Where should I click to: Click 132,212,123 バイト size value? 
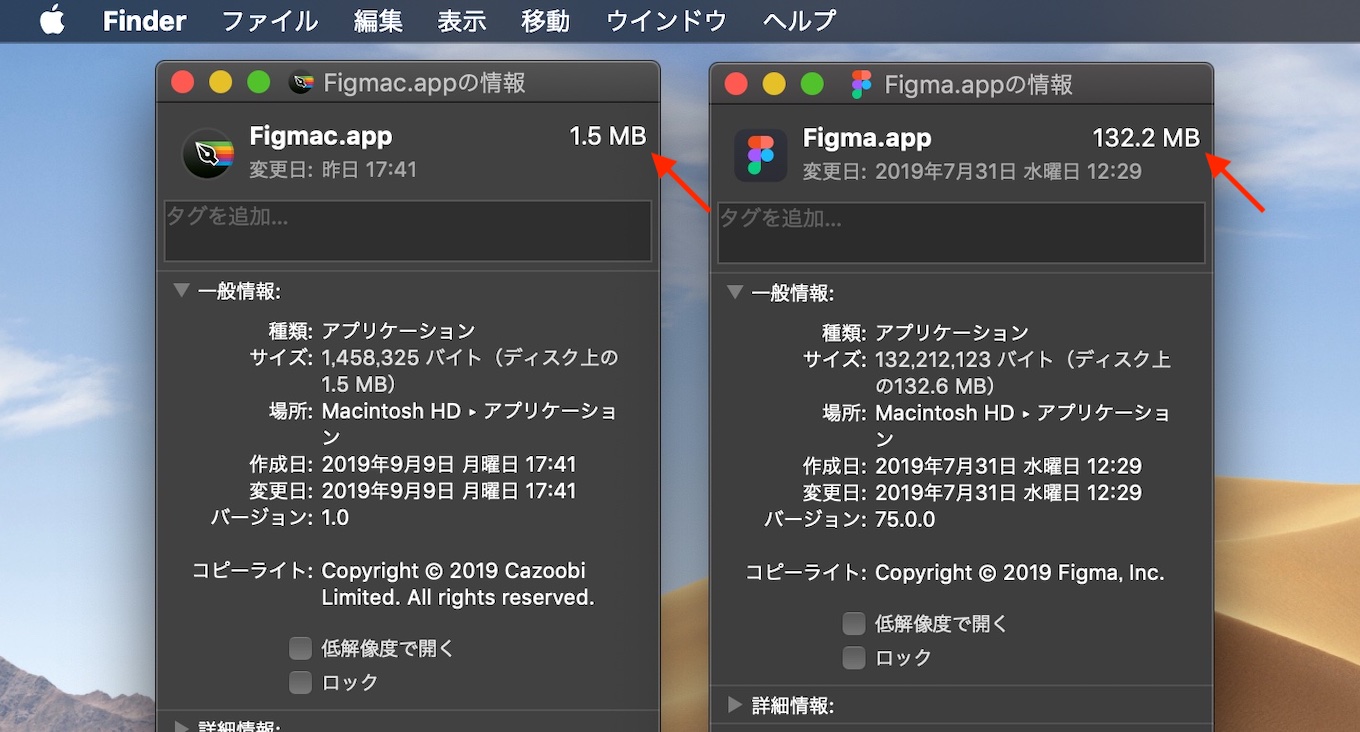click(x=1023, y=373)
